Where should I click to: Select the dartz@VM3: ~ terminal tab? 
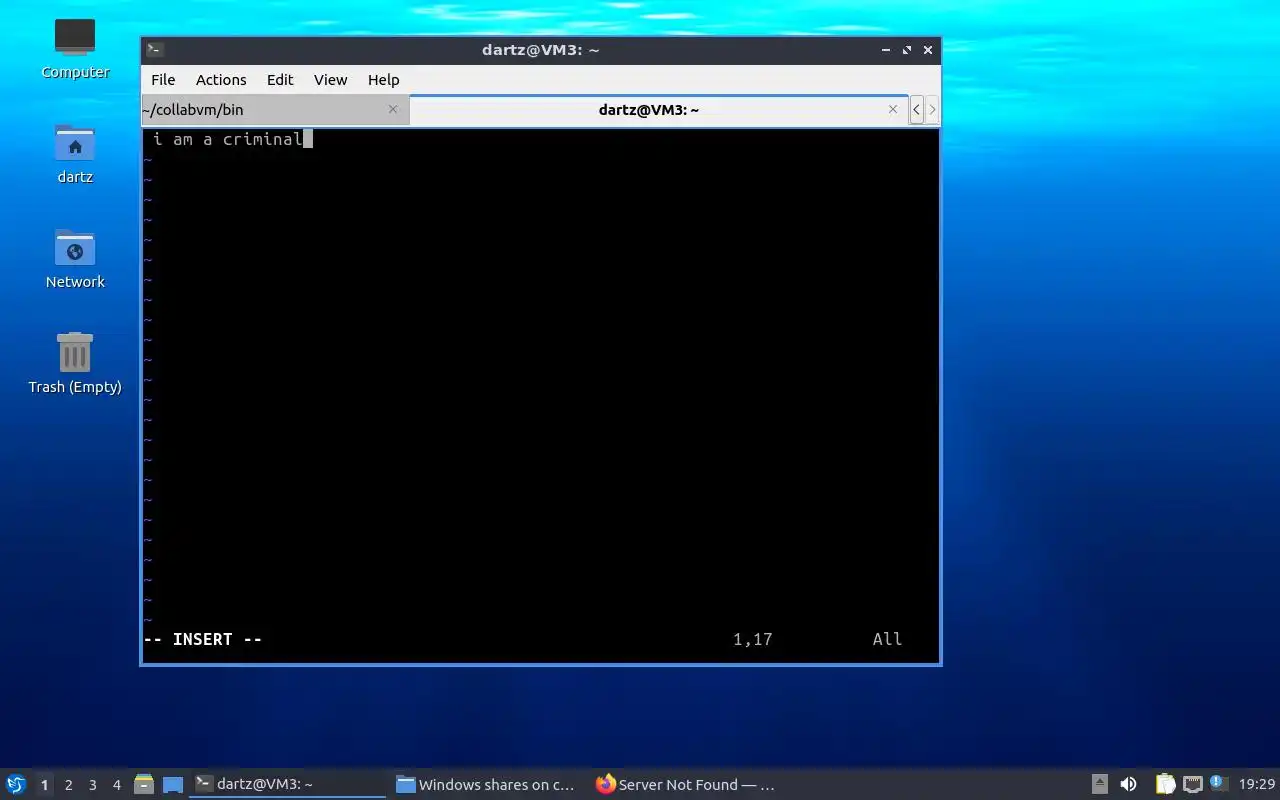660,110
